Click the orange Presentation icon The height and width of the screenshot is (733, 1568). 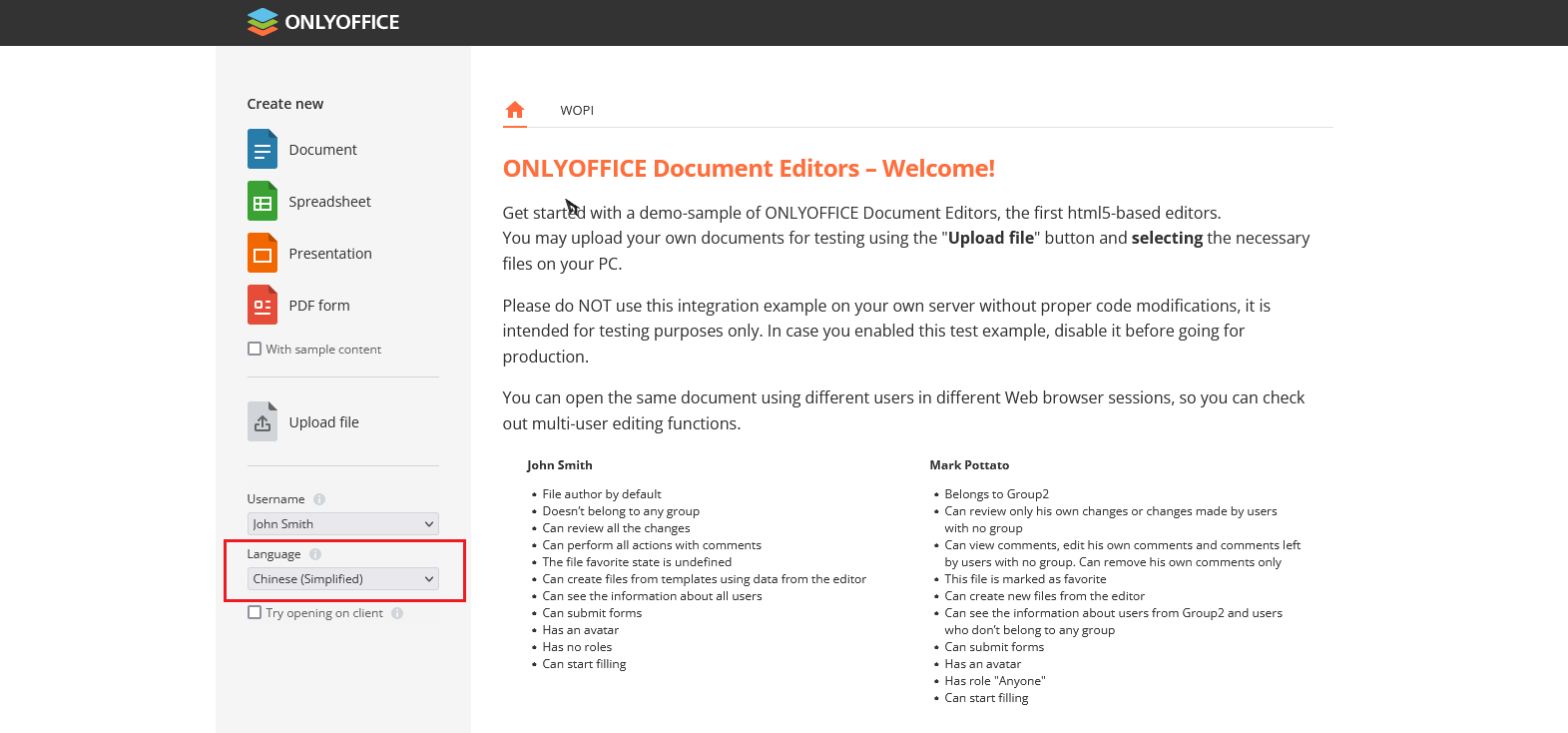[262, 254]
